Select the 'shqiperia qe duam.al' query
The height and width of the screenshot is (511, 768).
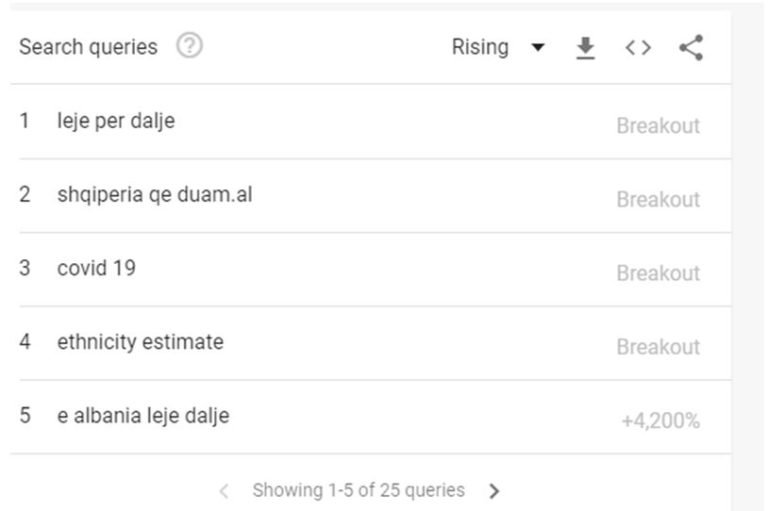tap(154, 195)
